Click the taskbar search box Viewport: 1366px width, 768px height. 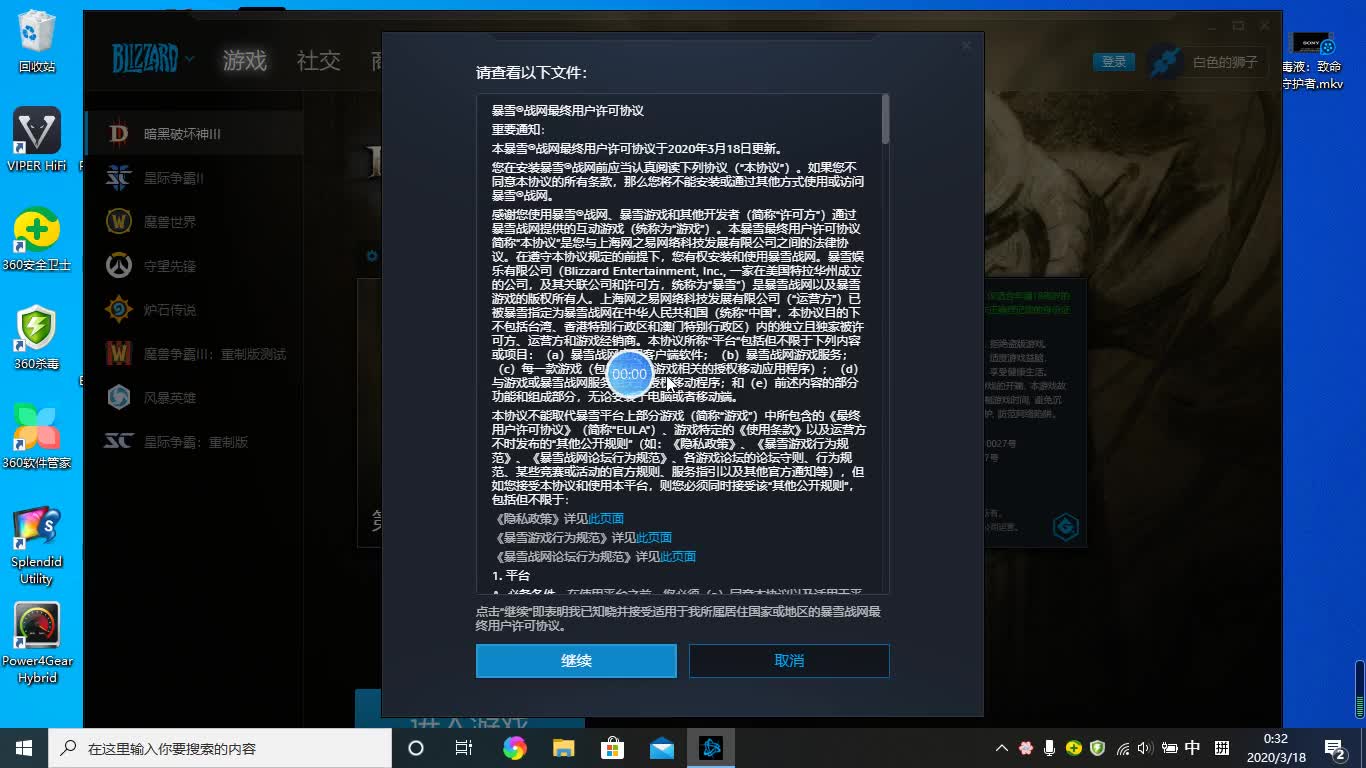pos(220,748)
